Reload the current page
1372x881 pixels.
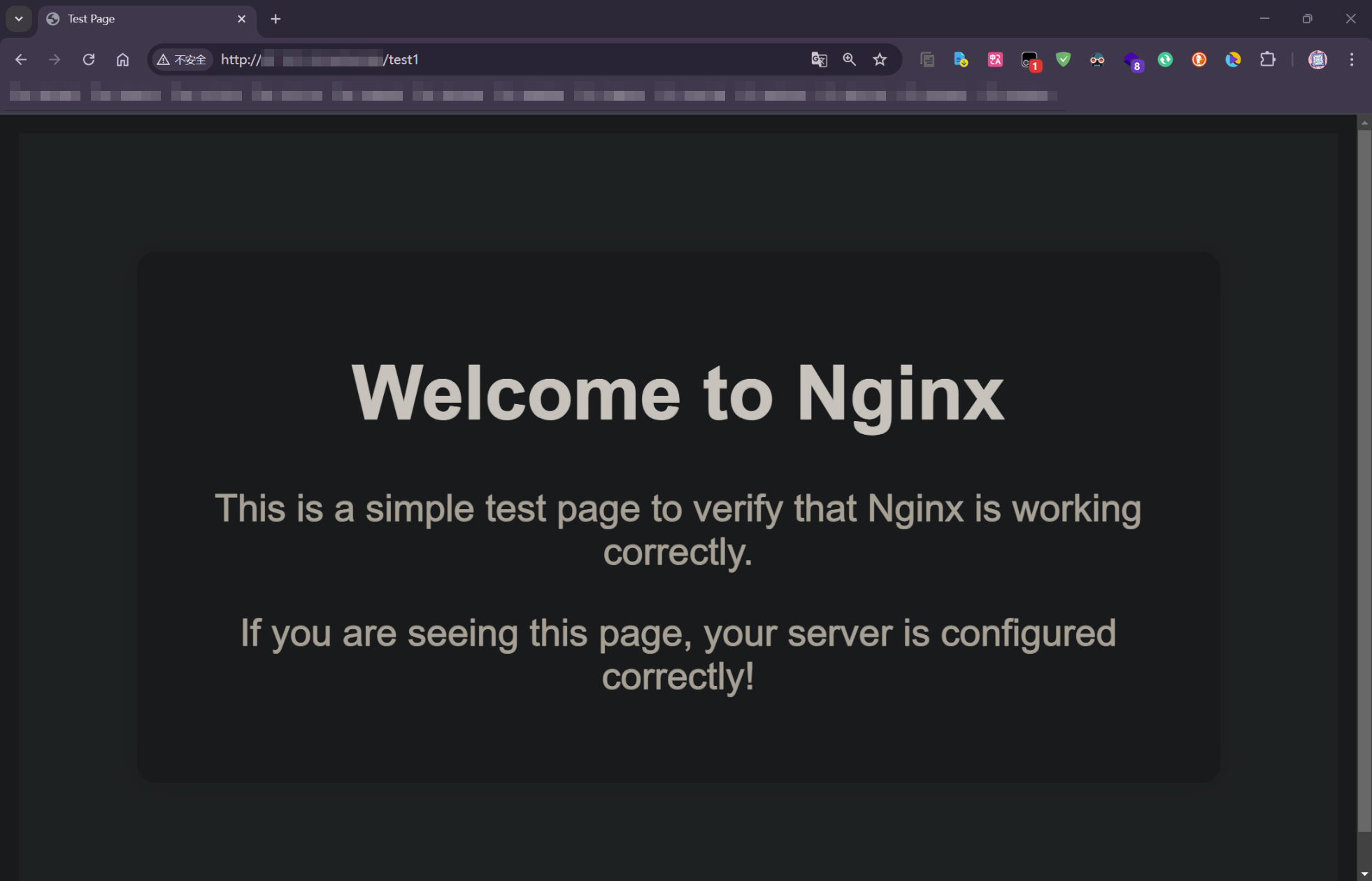[x=89, y=59]
